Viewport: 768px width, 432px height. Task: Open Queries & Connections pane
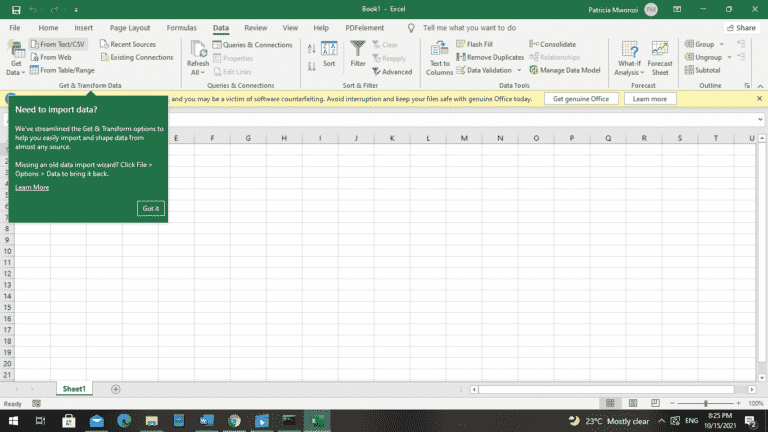[252, 45]
